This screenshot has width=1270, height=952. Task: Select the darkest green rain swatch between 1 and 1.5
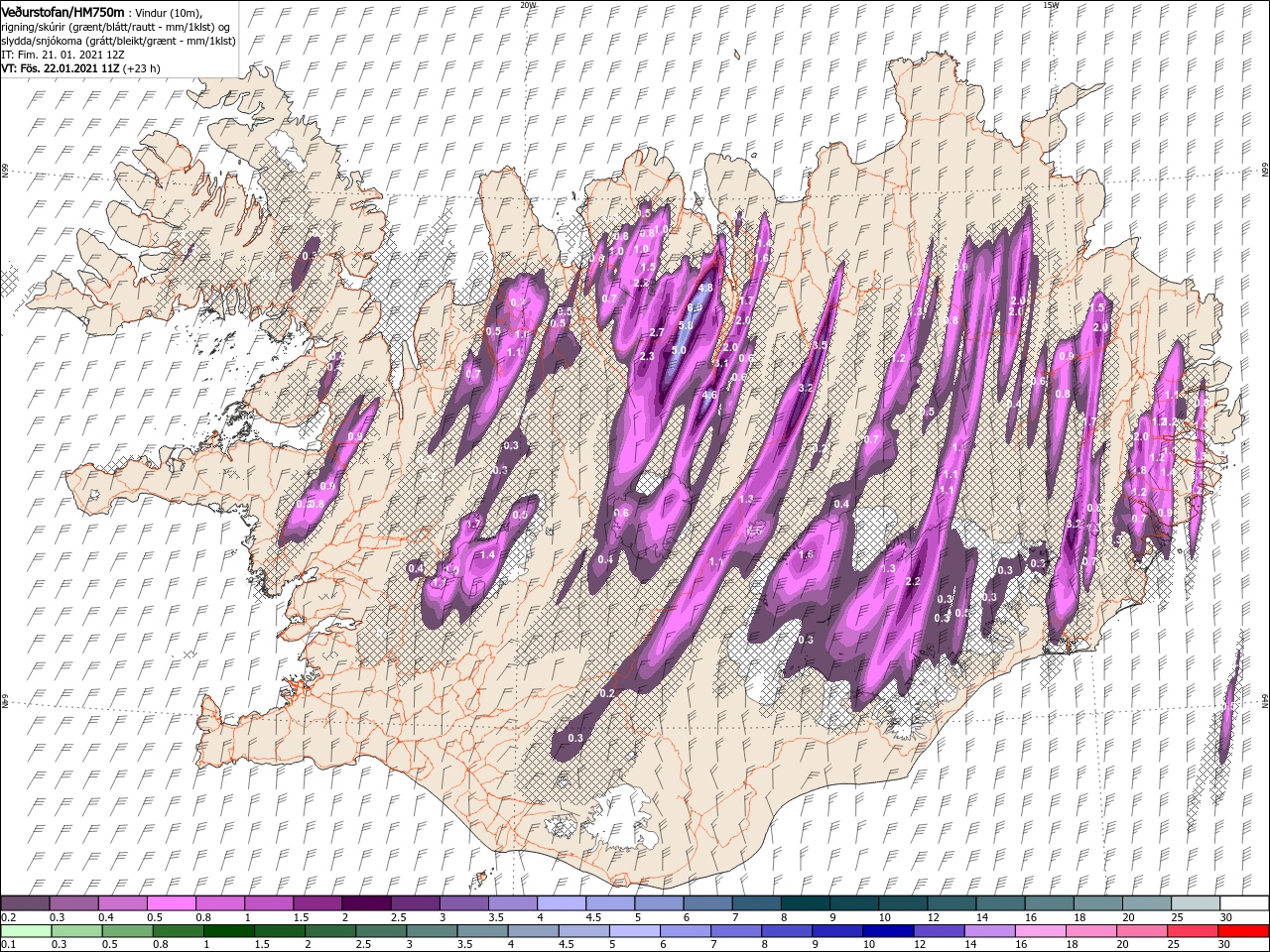point(229,931)
